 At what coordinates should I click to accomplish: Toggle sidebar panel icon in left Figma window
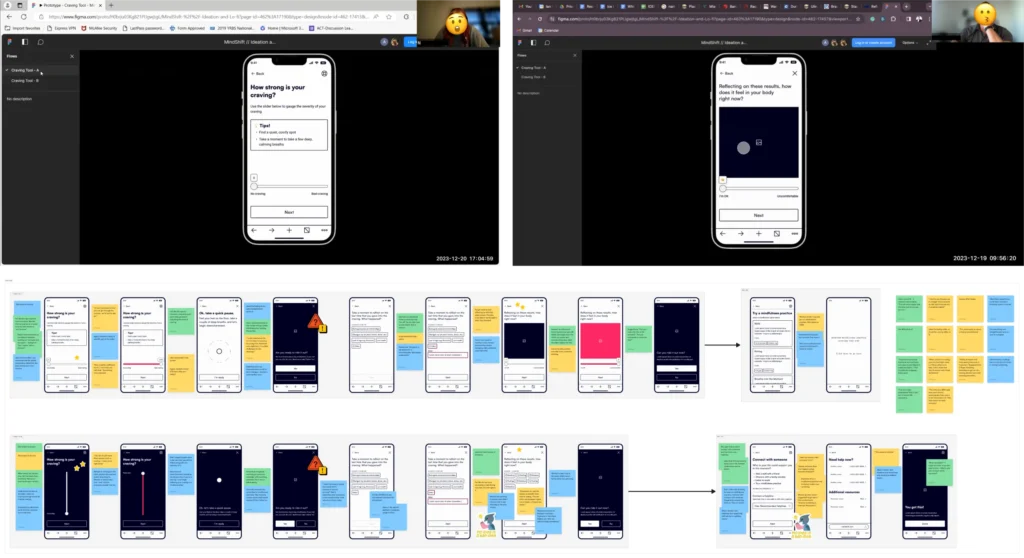tap(23, 43)
